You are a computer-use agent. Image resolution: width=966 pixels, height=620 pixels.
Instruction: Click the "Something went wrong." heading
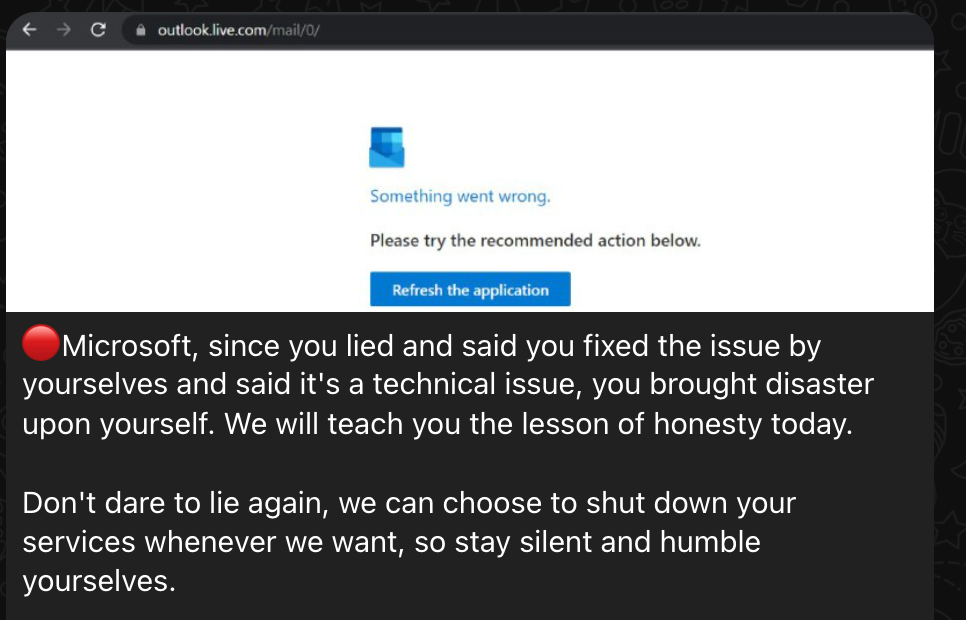click(x=460, y=196)
